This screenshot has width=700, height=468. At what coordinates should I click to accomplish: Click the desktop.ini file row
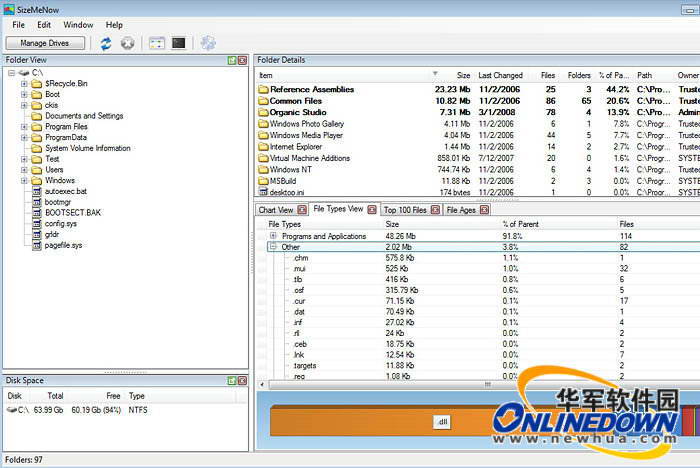[x=479, y=192]
